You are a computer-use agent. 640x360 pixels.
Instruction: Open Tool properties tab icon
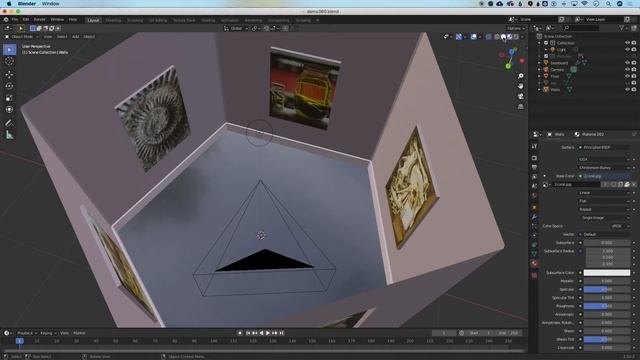534,146
